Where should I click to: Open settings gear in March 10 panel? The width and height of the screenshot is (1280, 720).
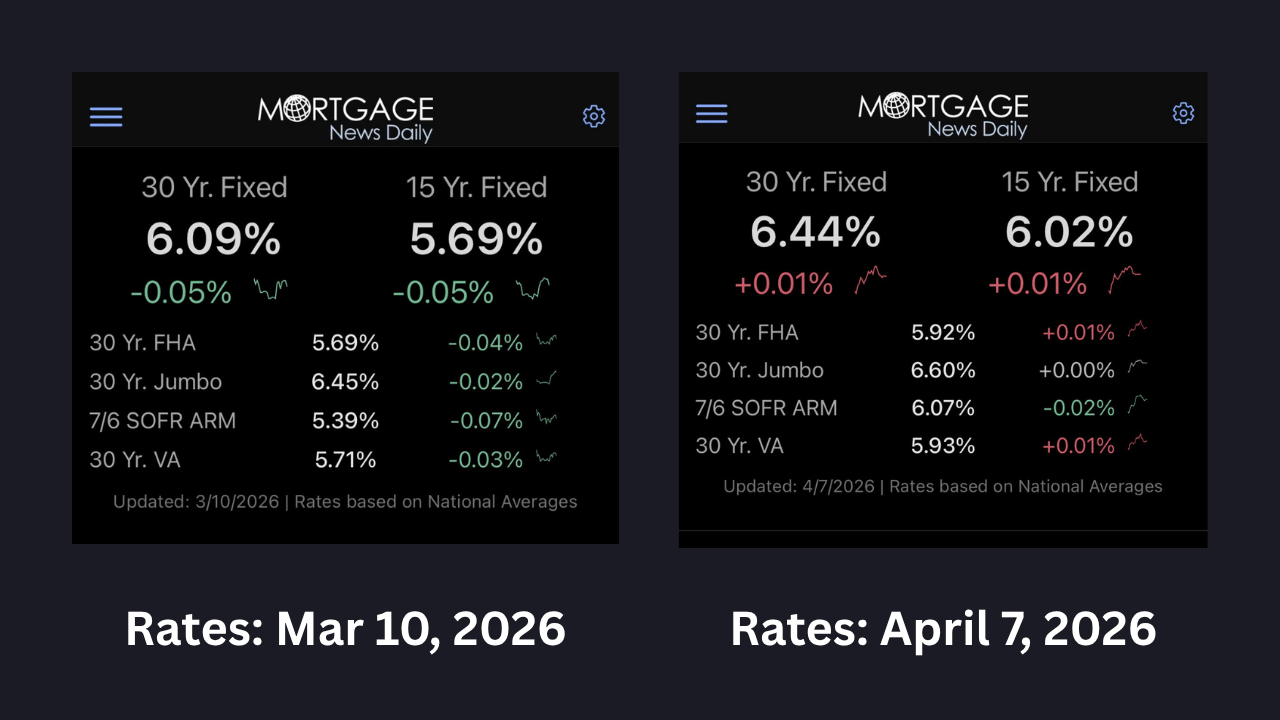point(594,117)
